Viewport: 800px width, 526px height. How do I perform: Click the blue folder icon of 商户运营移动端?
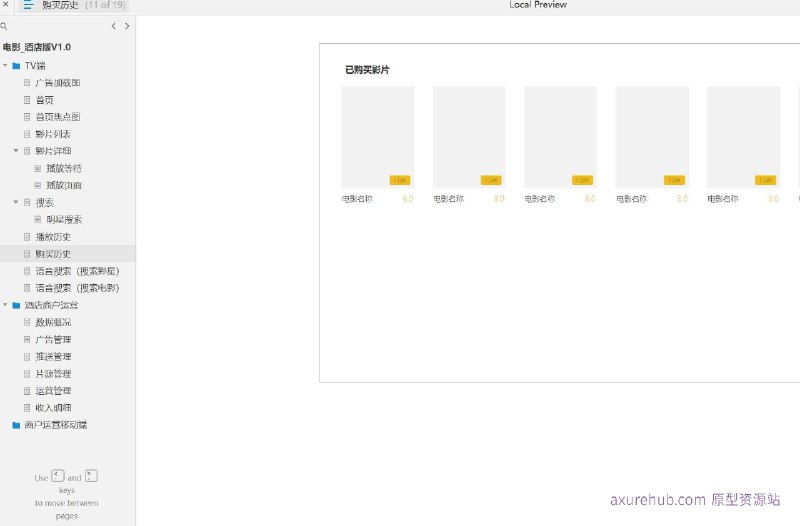pyautogui.click(x=16, y=425)
